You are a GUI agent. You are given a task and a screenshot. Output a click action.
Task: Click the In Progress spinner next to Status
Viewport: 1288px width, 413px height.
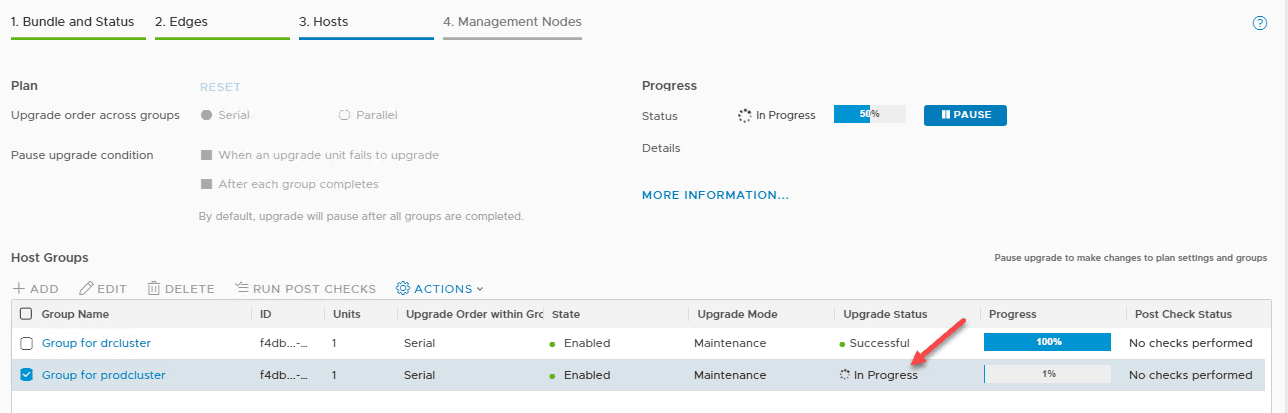(744, 115)
